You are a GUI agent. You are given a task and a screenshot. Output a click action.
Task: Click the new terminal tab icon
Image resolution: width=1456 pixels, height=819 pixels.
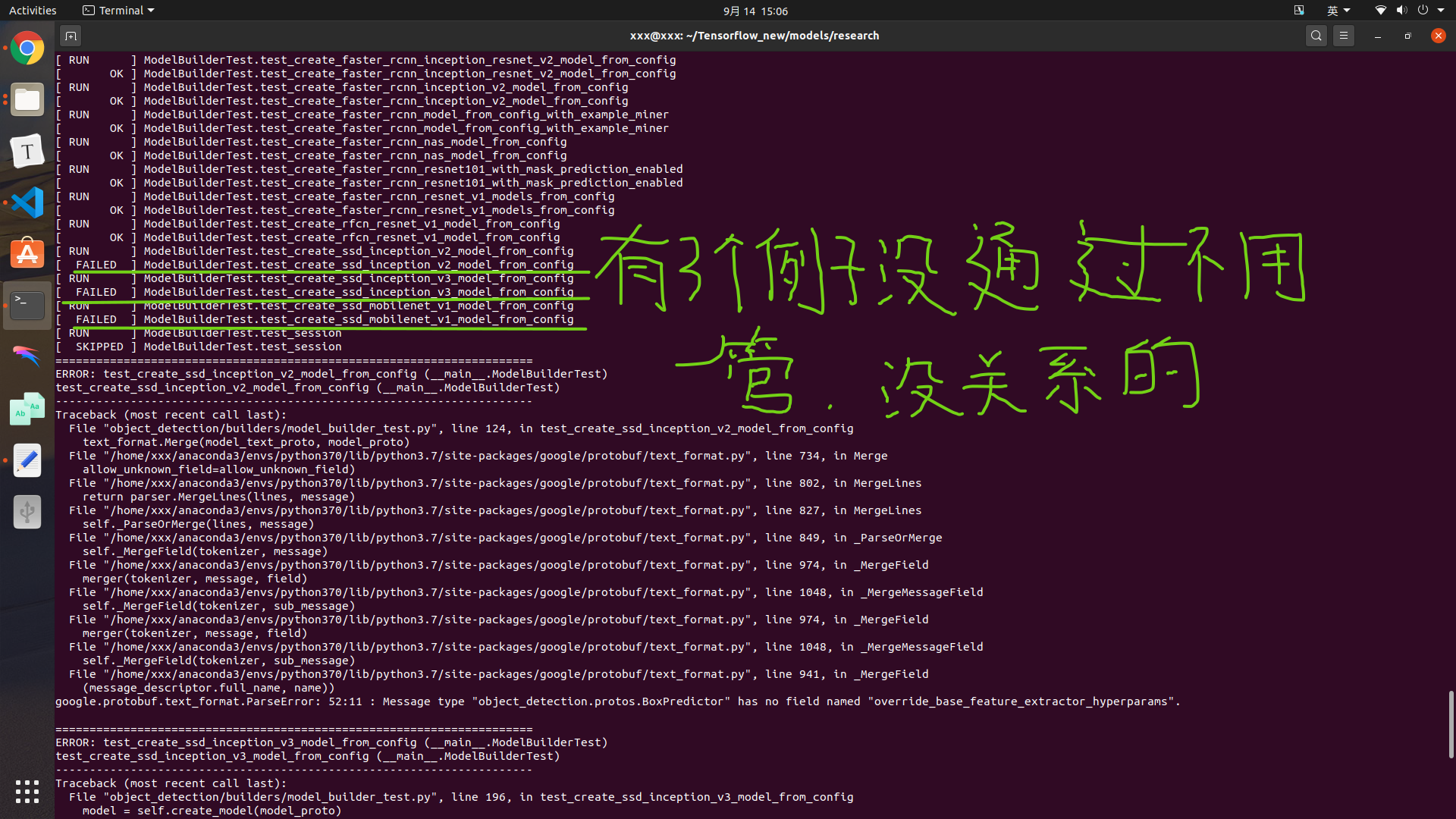point(71,36)
